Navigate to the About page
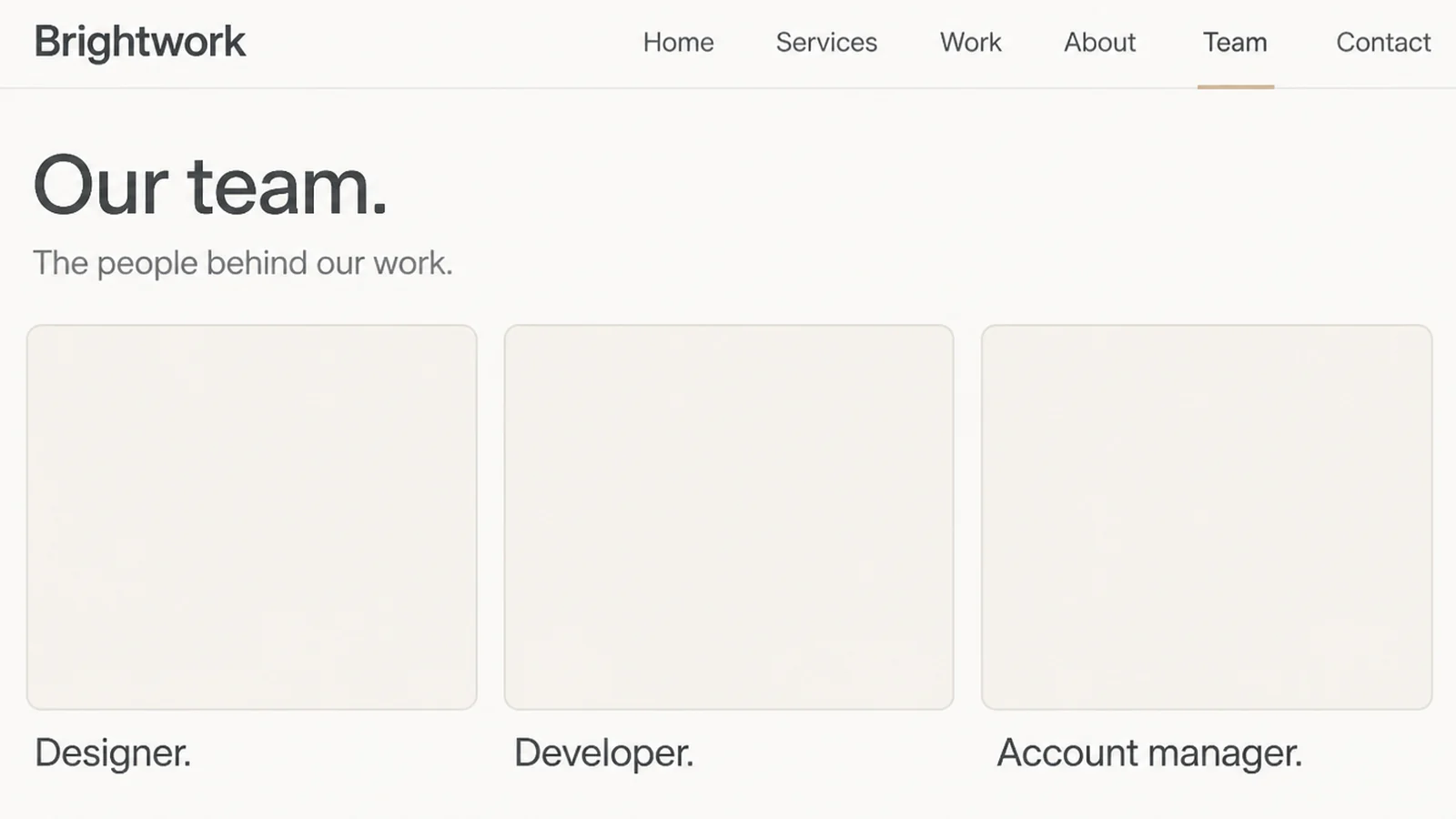The height and width of the screenshot is (819, 1456). tap(1099, 42)
